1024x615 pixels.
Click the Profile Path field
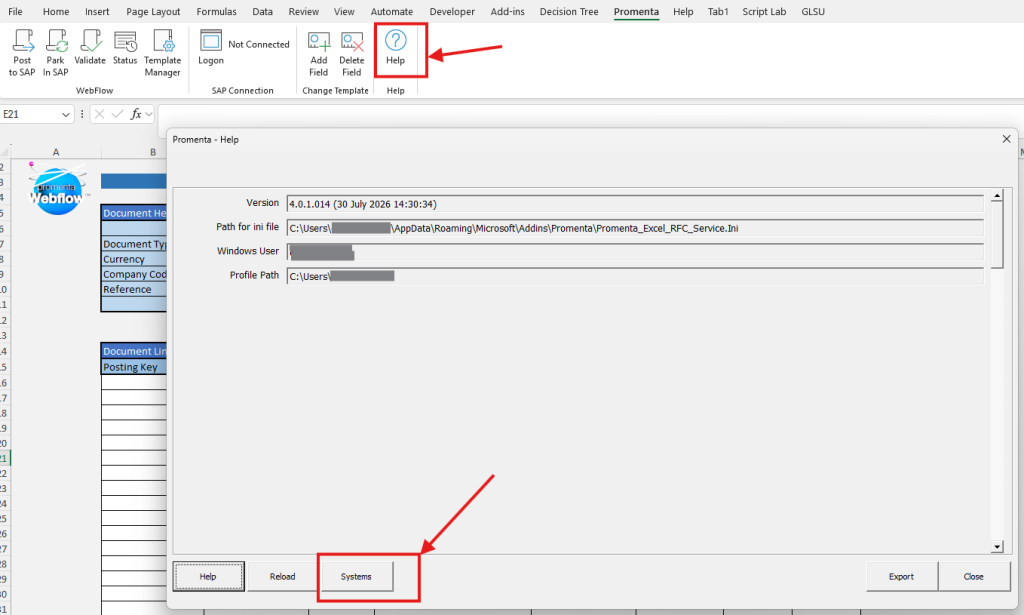(x=635, y=276)
